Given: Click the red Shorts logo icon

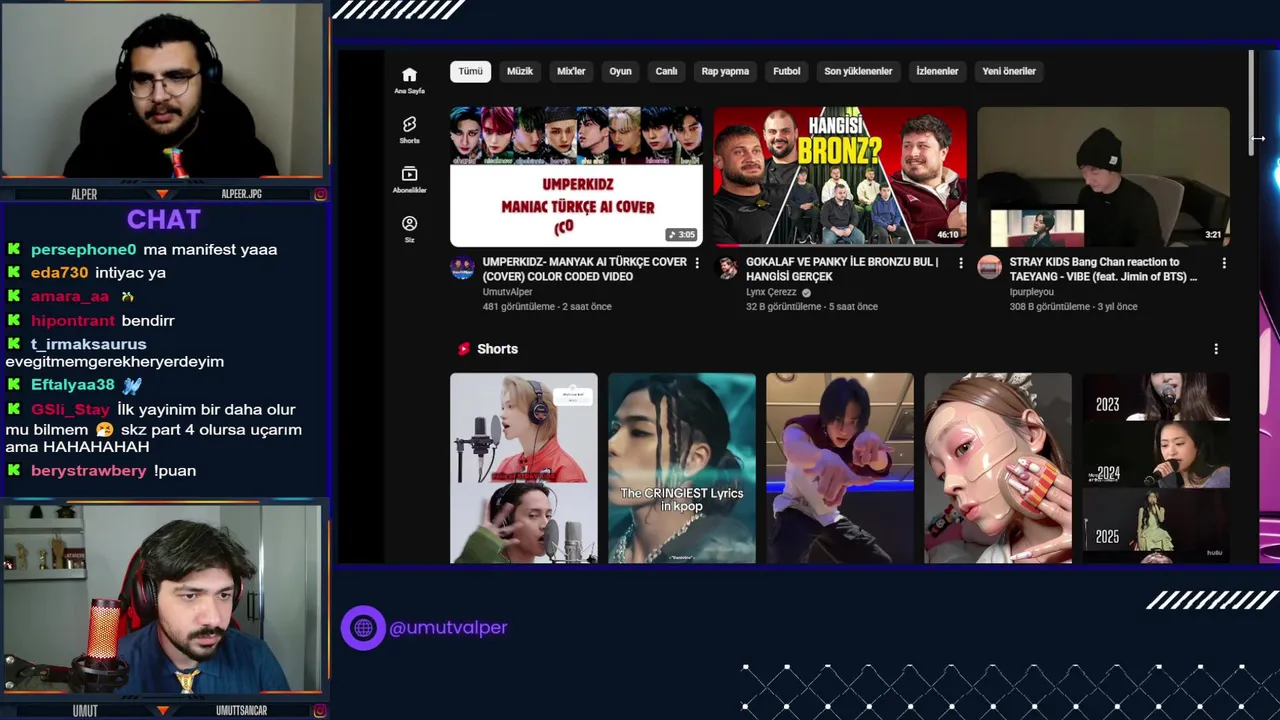Looking at the screenshot, I should coord(463,349).
